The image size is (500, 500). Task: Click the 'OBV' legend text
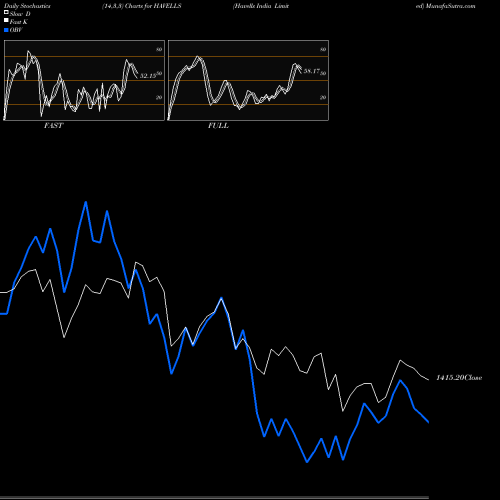[16, 30]
